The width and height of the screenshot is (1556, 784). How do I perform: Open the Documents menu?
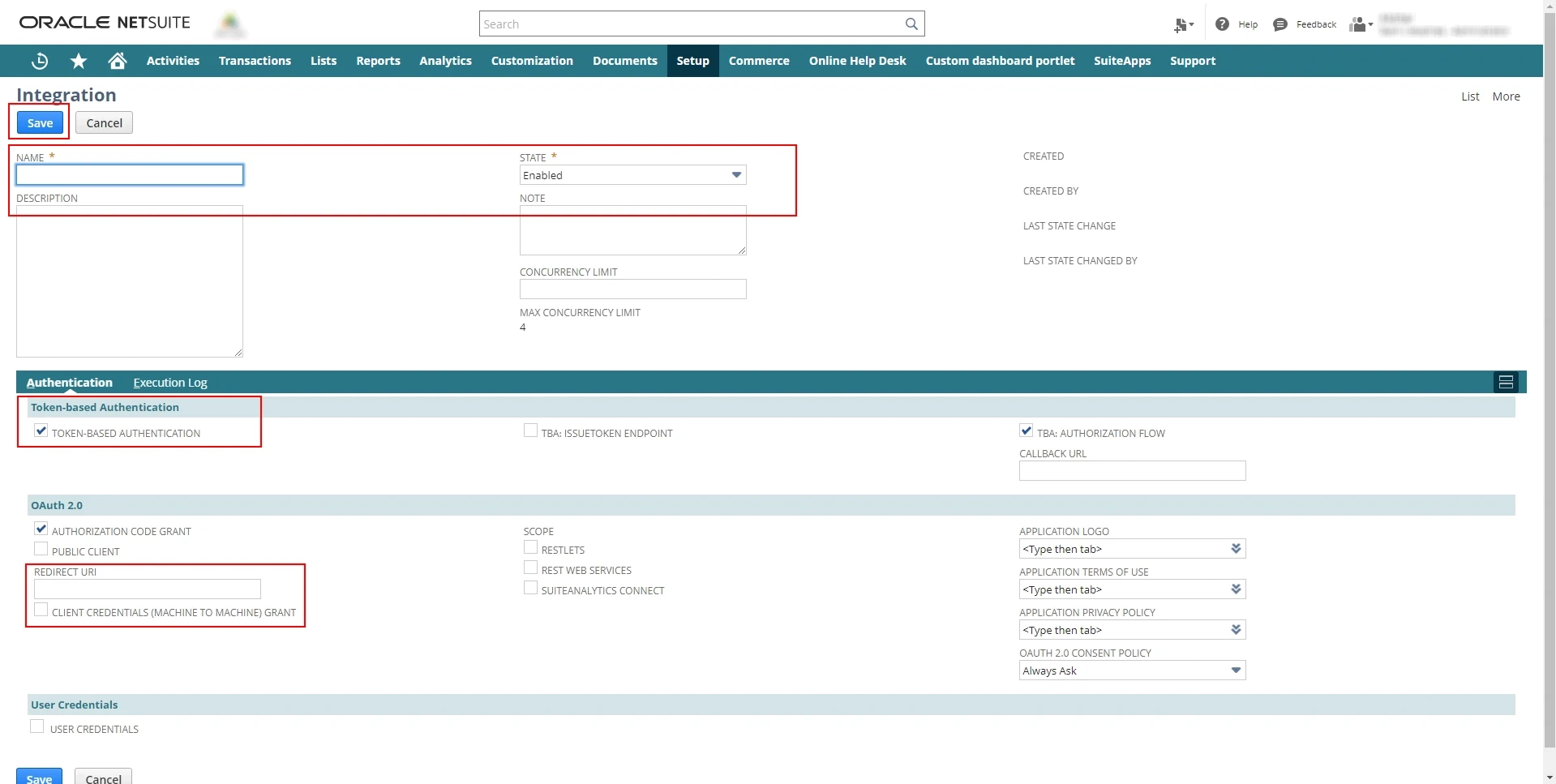624,61
